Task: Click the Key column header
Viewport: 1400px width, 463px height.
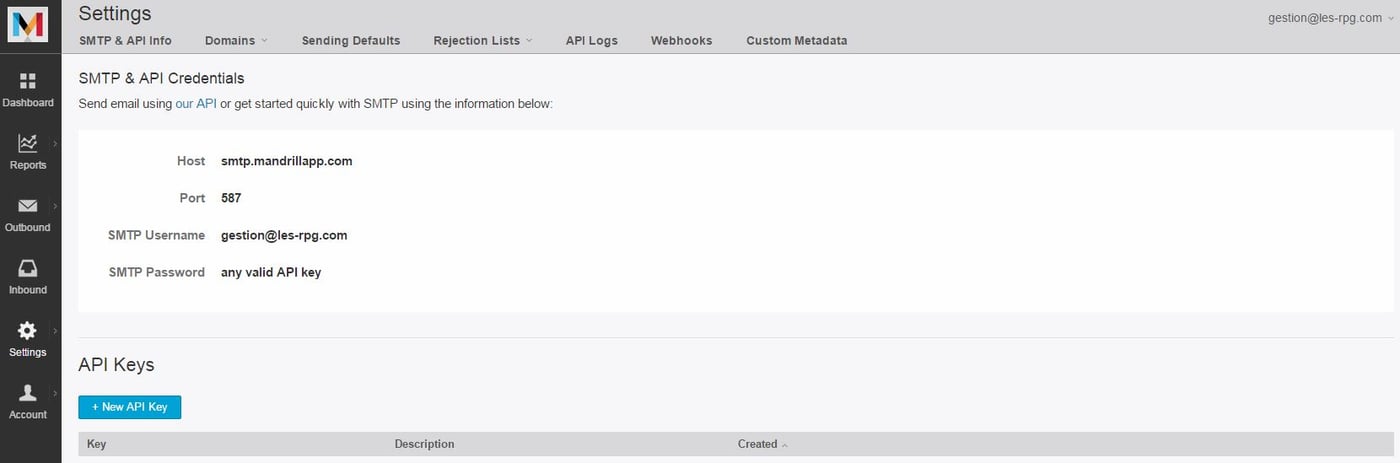Action: (97, 444)
